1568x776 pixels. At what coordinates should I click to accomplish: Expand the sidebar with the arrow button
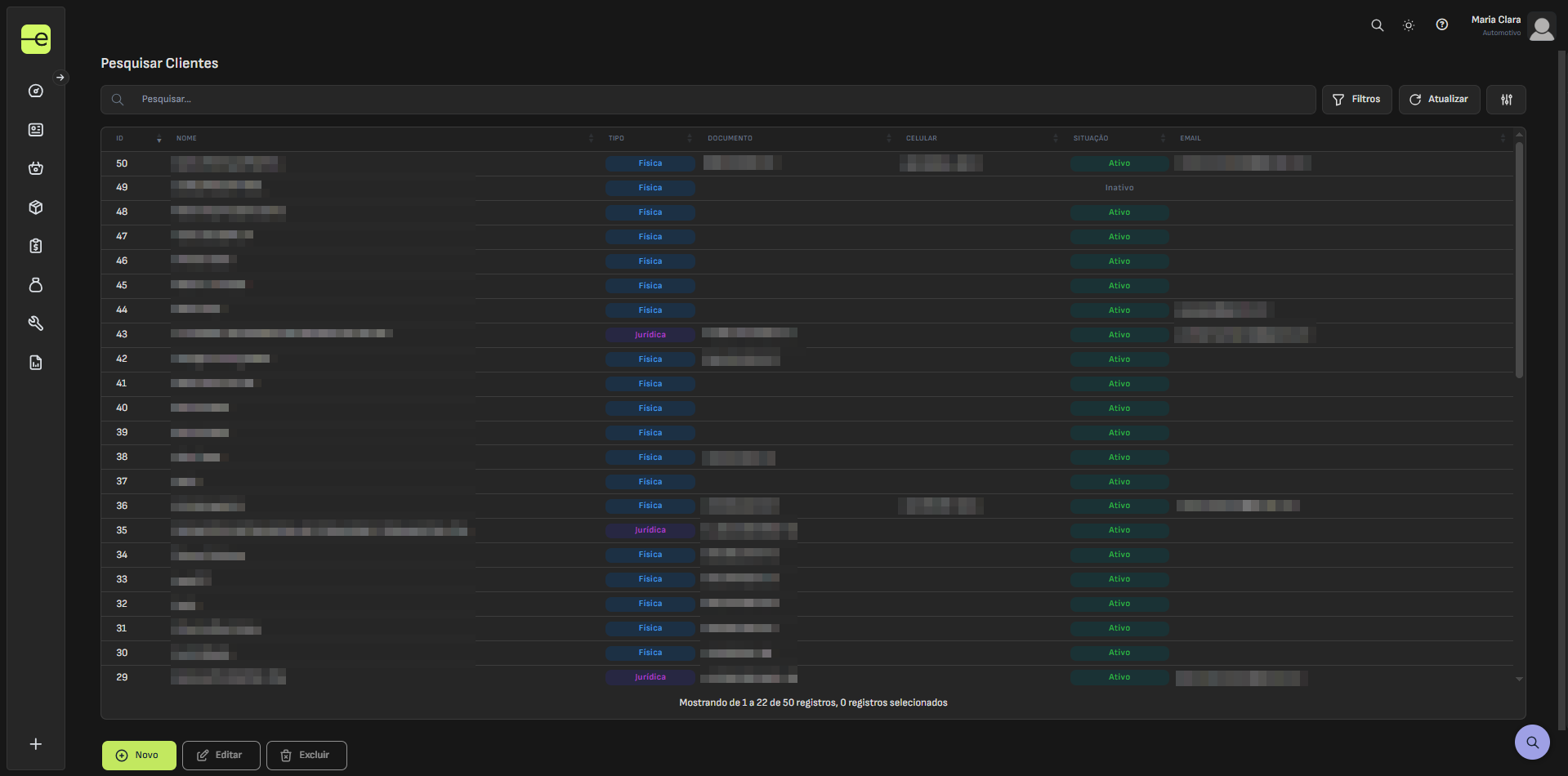60,78
